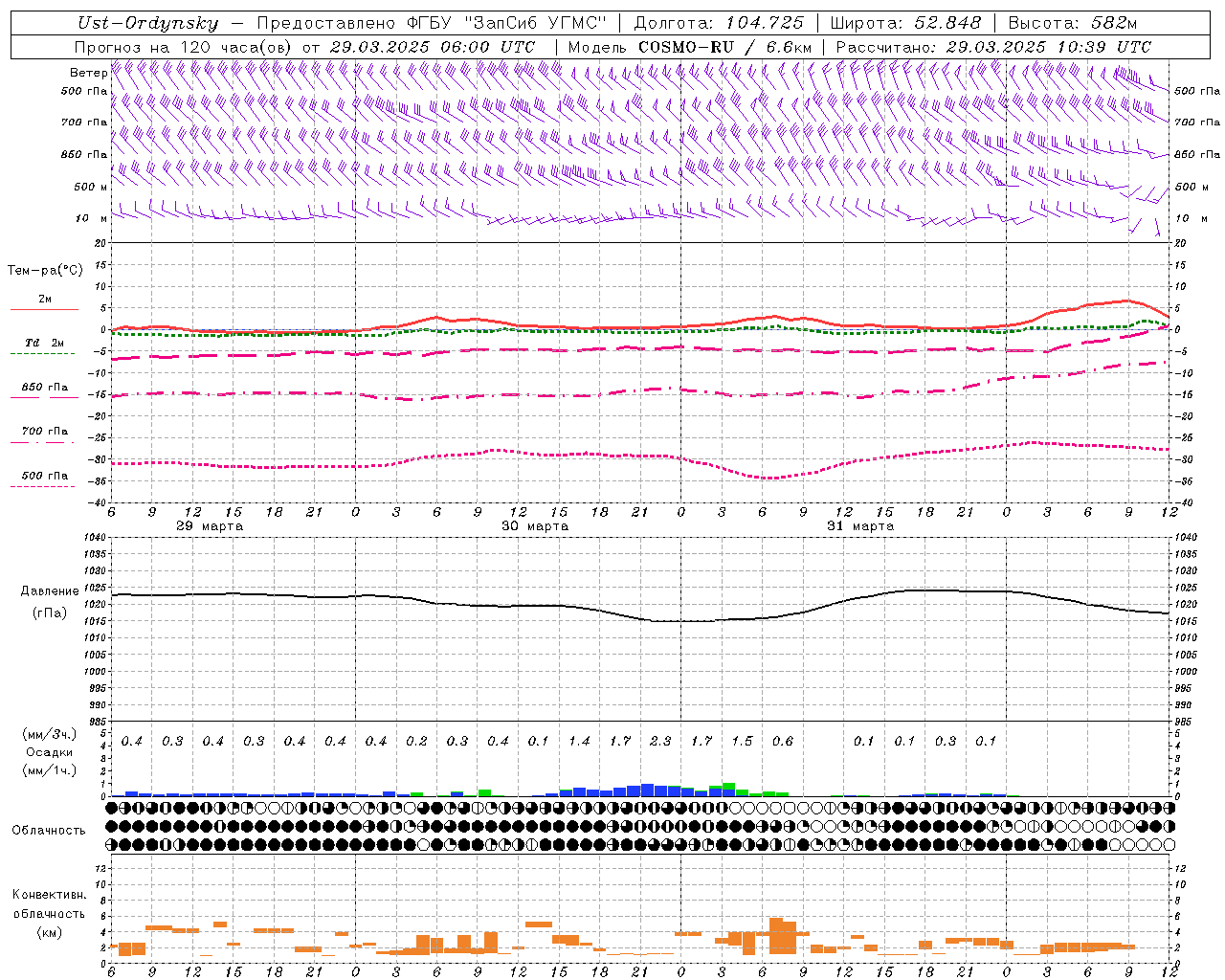Click the "Конвективн." convective cloud label
1225x980 pixels.
(50, 895)
